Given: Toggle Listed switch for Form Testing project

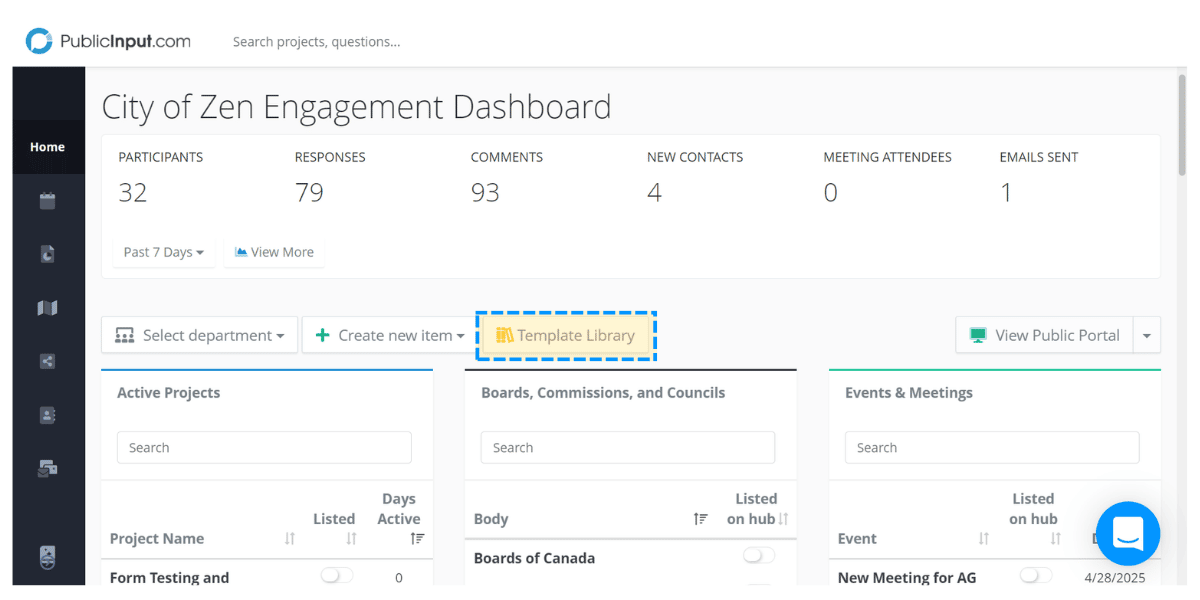Looking at the screenshot, I should pyautogui.click(x=336, y=576).
